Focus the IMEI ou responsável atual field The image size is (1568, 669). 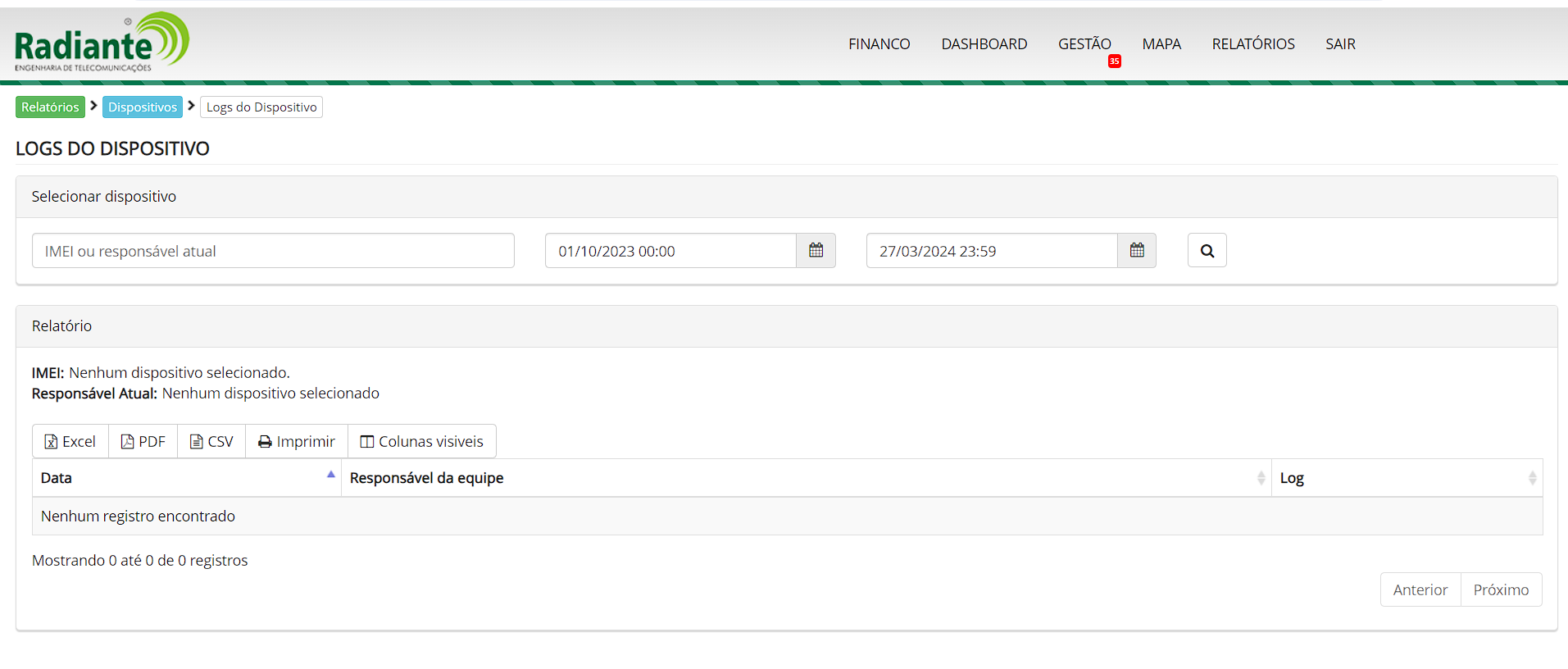point(273,251)
